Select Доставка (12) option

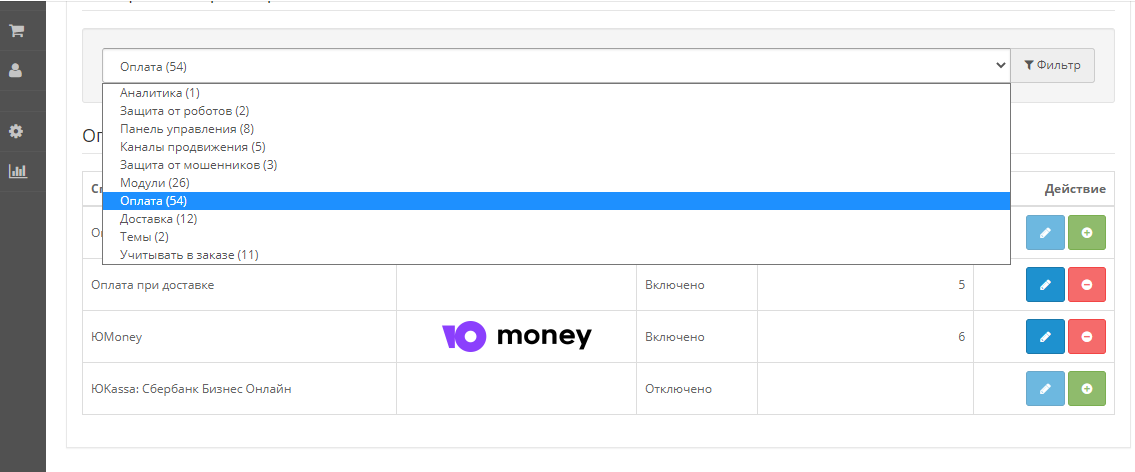(158, 219)
